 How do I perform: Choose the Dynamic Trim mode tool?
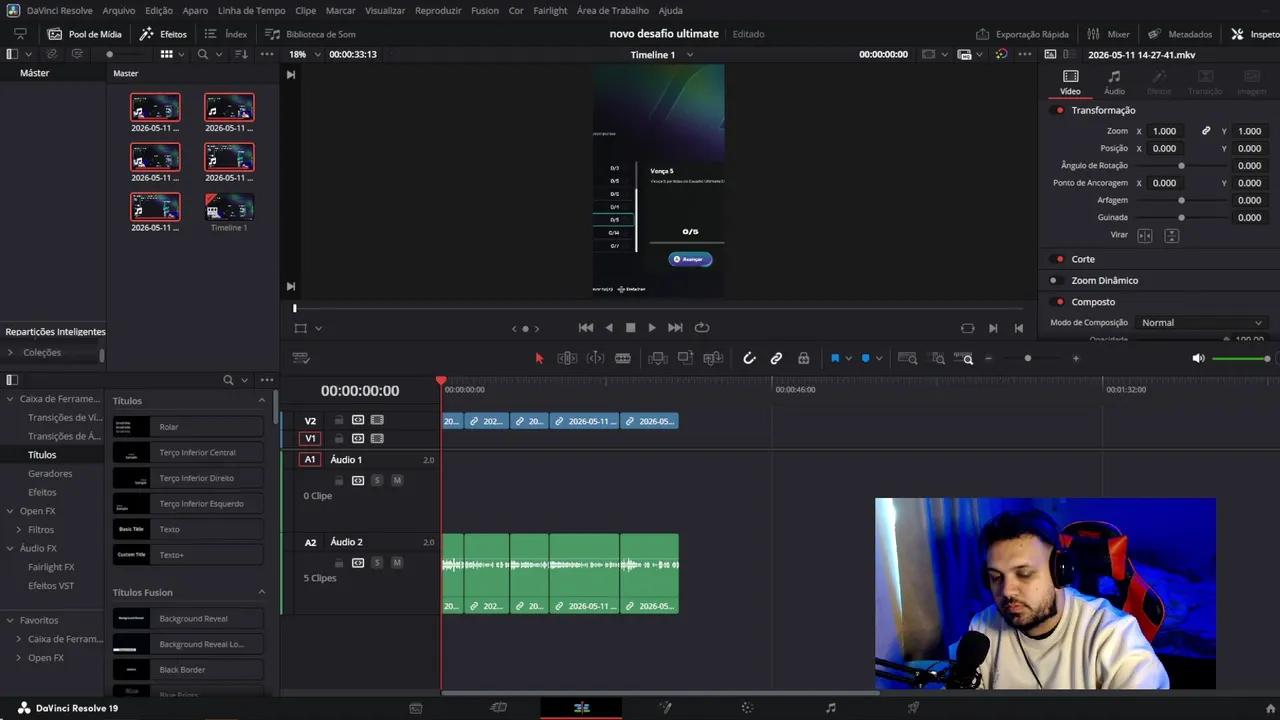[x=595, y=358]
